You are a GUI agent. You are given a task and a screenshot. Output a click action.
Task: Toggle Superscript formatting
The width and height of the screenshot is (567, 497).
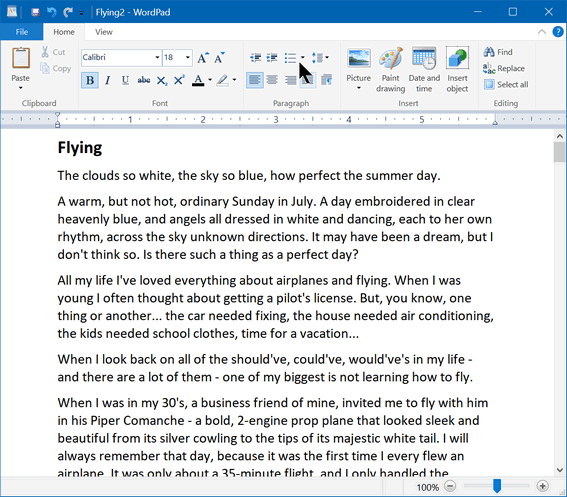[179, 80]
